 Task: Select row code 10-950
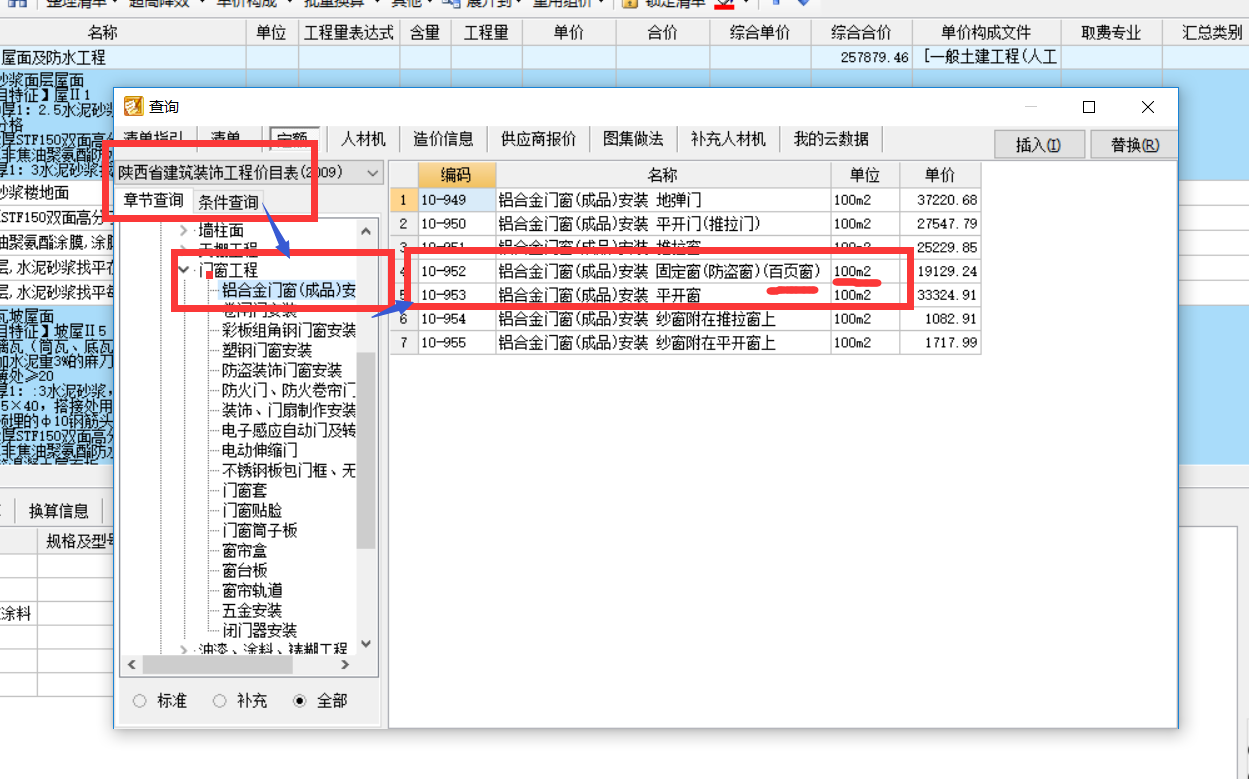[456, 223]
